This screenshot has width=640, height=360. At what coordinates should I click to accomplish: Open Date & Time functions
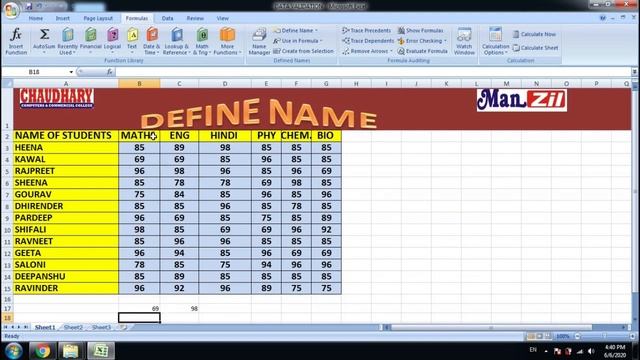[151, 41]
